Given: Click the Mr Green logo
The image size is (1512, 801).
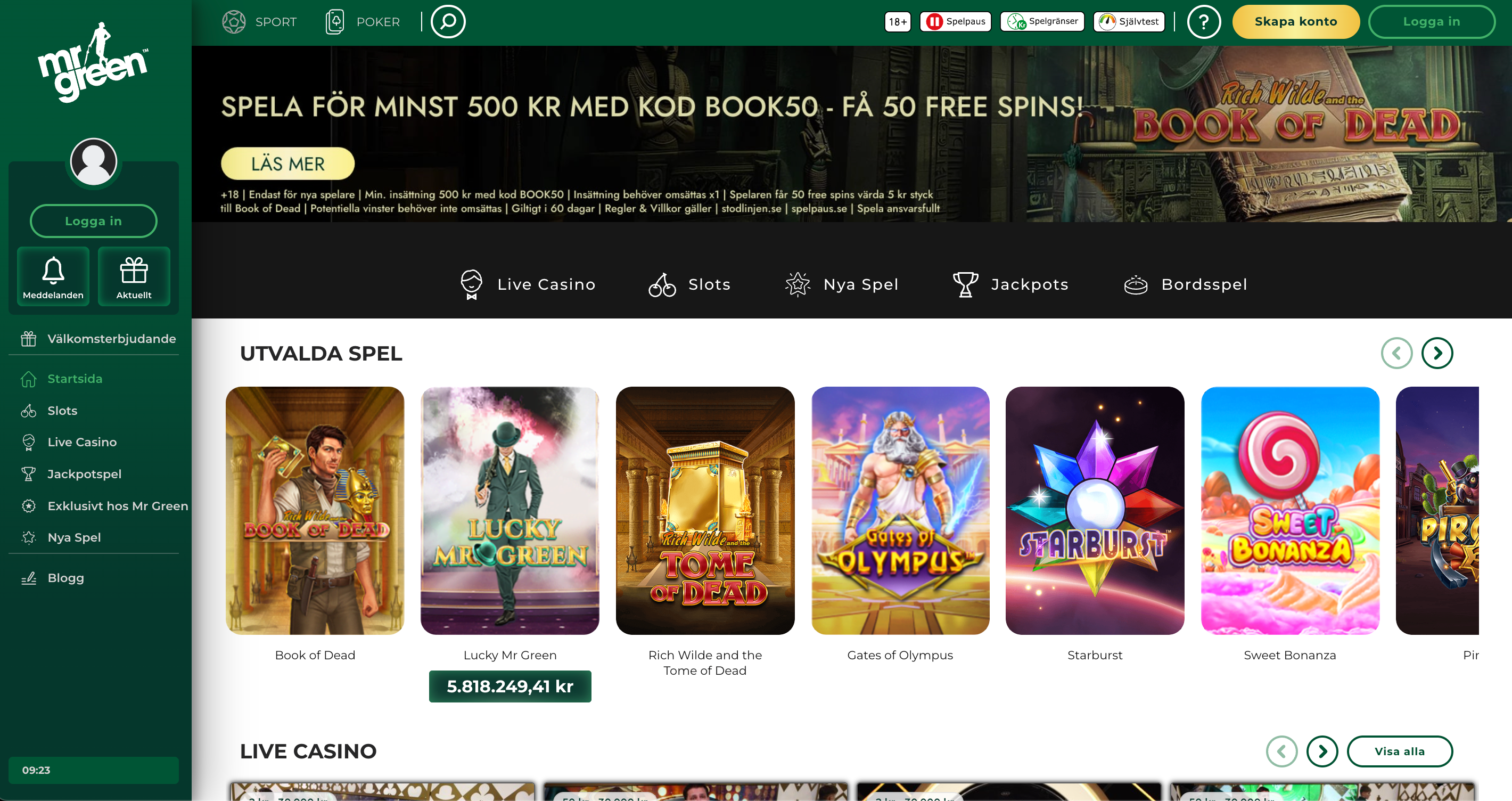Looking at the screenshot, I should point(93,63).
